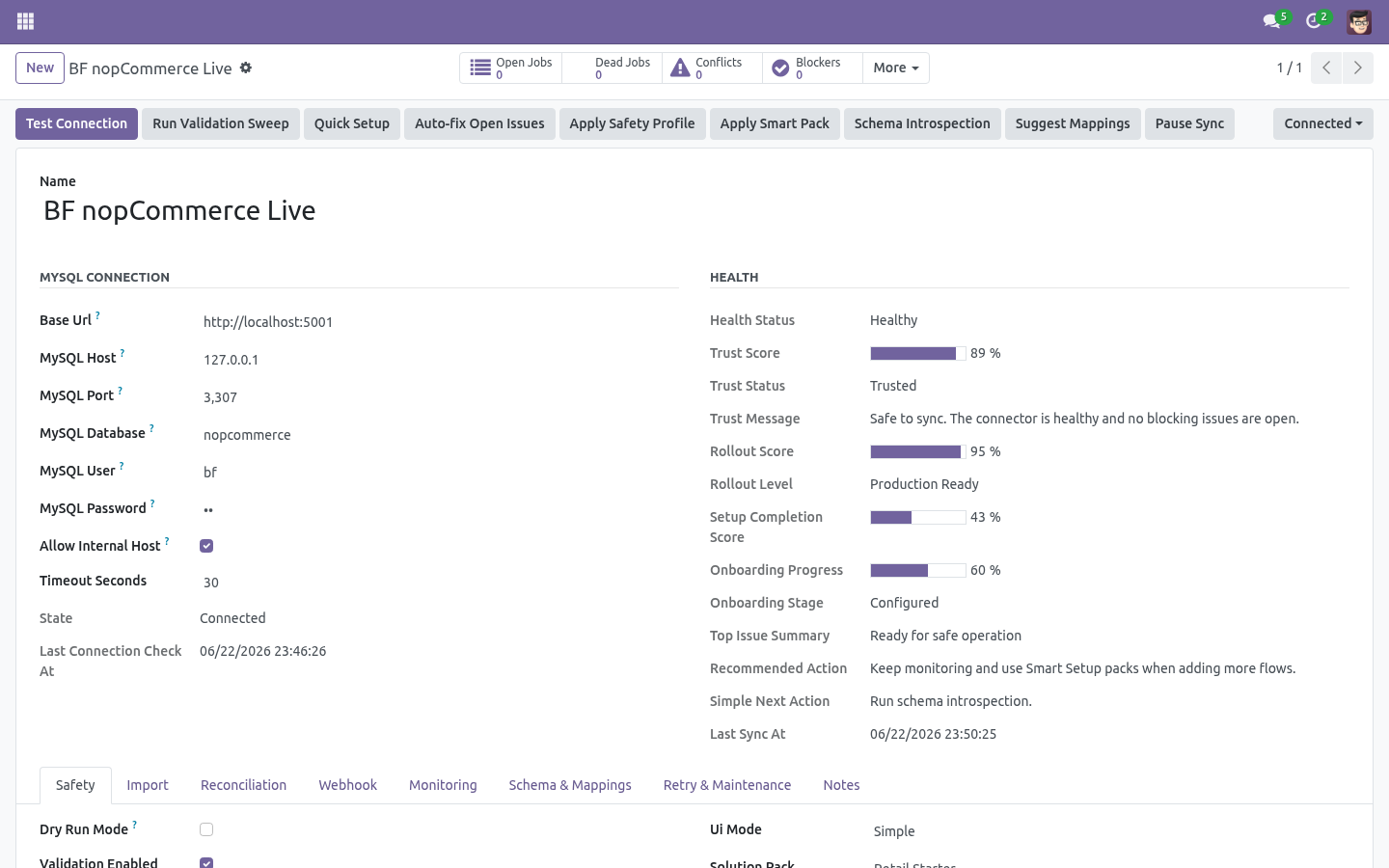Expand the More stat buttons dropdown
Screen dimensions: 1389x868
[x=896, y=68]
